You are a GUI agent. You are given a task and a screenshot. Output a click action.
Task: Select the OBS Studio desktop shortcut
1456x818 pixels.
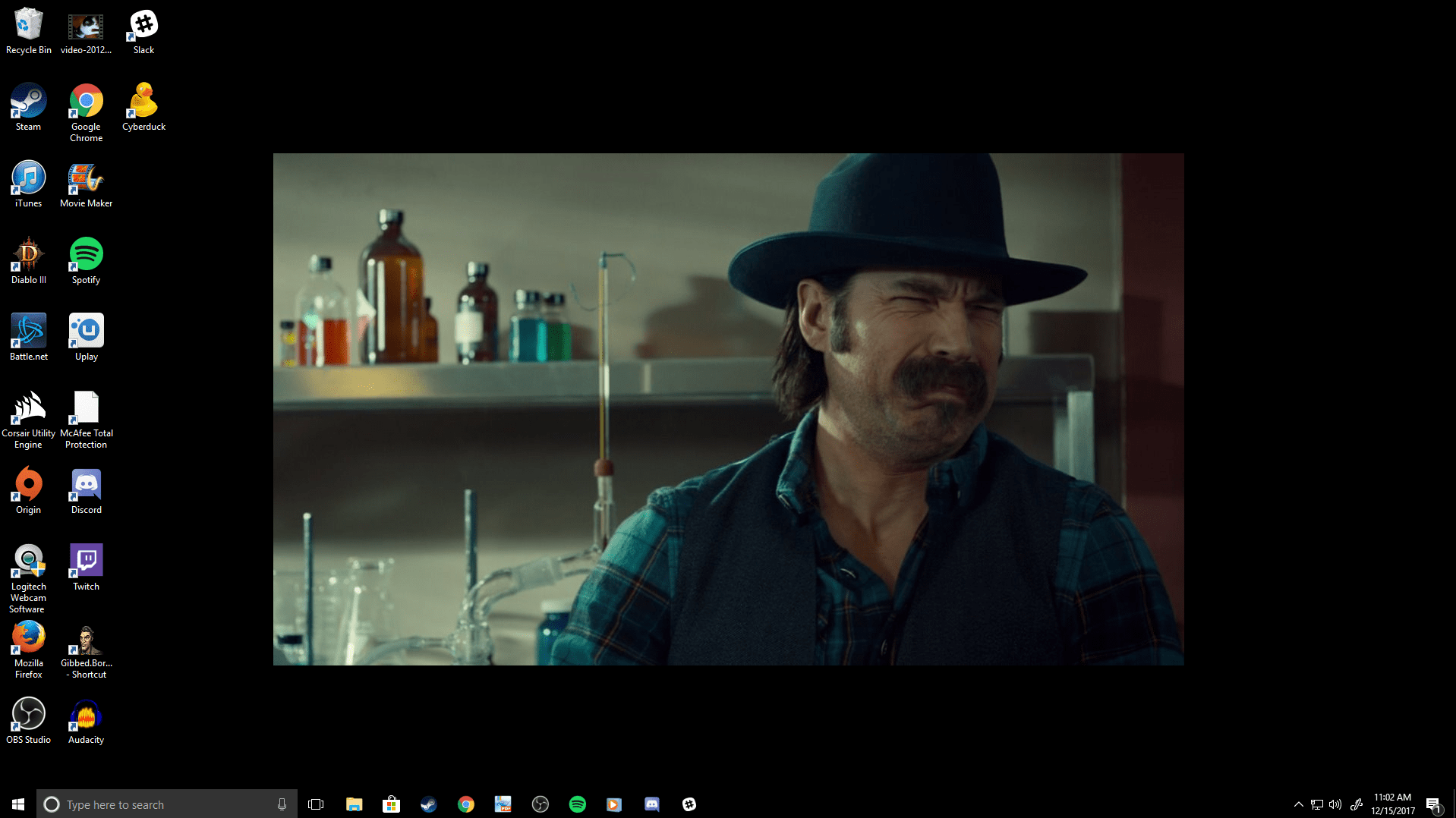click(x=29, y=721)
